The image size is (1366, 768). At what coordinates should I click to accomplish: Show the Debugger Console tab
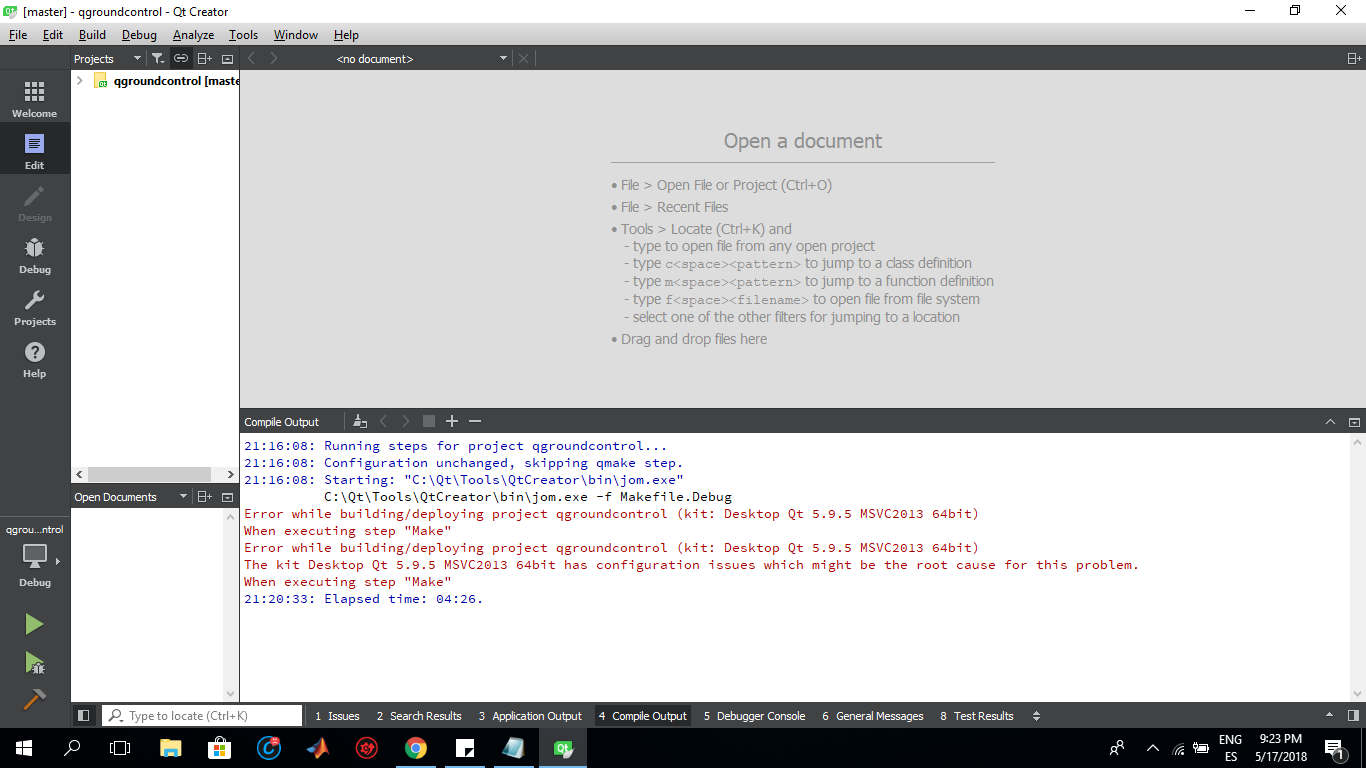click(754, 716)
